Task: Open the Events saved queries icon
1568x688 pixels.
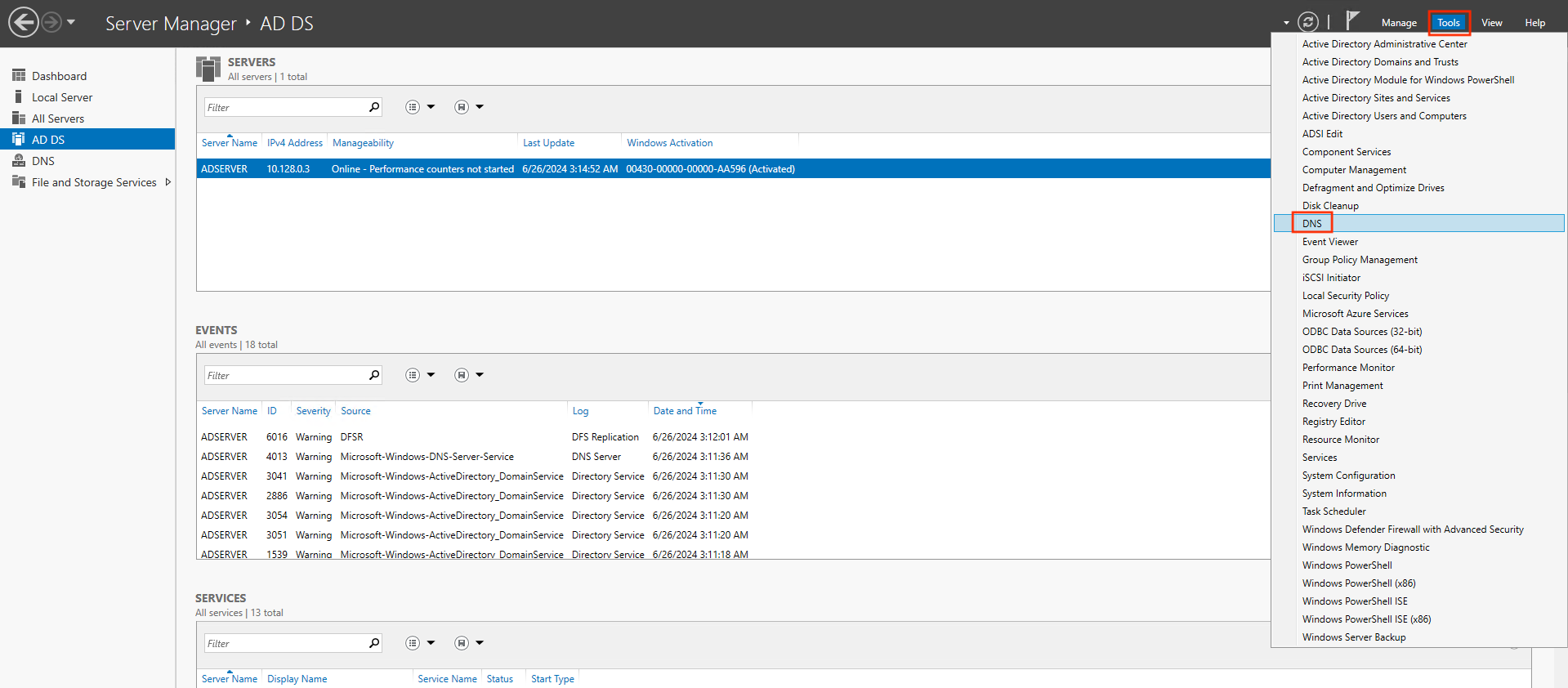Action: (x=462, y=375)
